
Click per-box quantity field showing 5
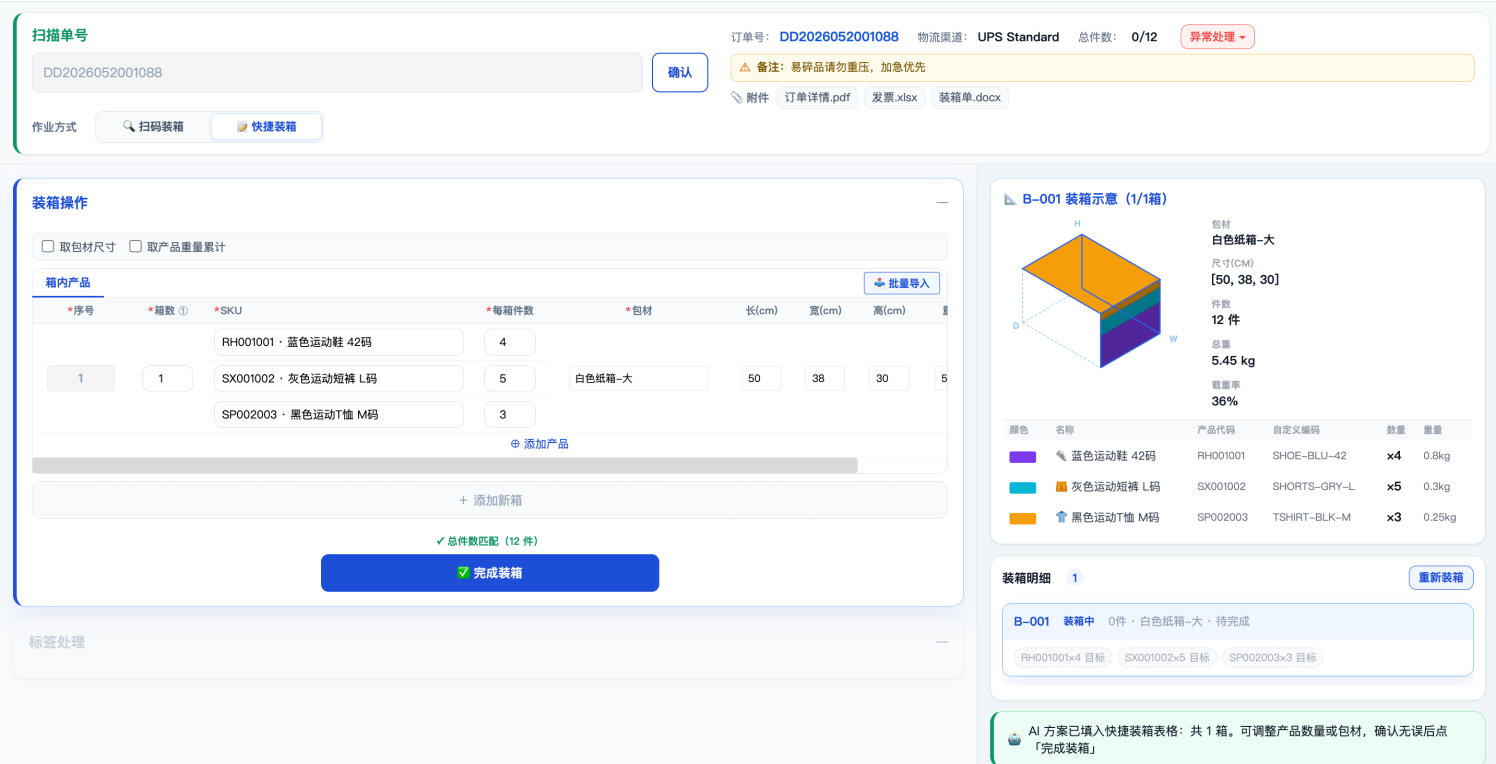[510, 378]
